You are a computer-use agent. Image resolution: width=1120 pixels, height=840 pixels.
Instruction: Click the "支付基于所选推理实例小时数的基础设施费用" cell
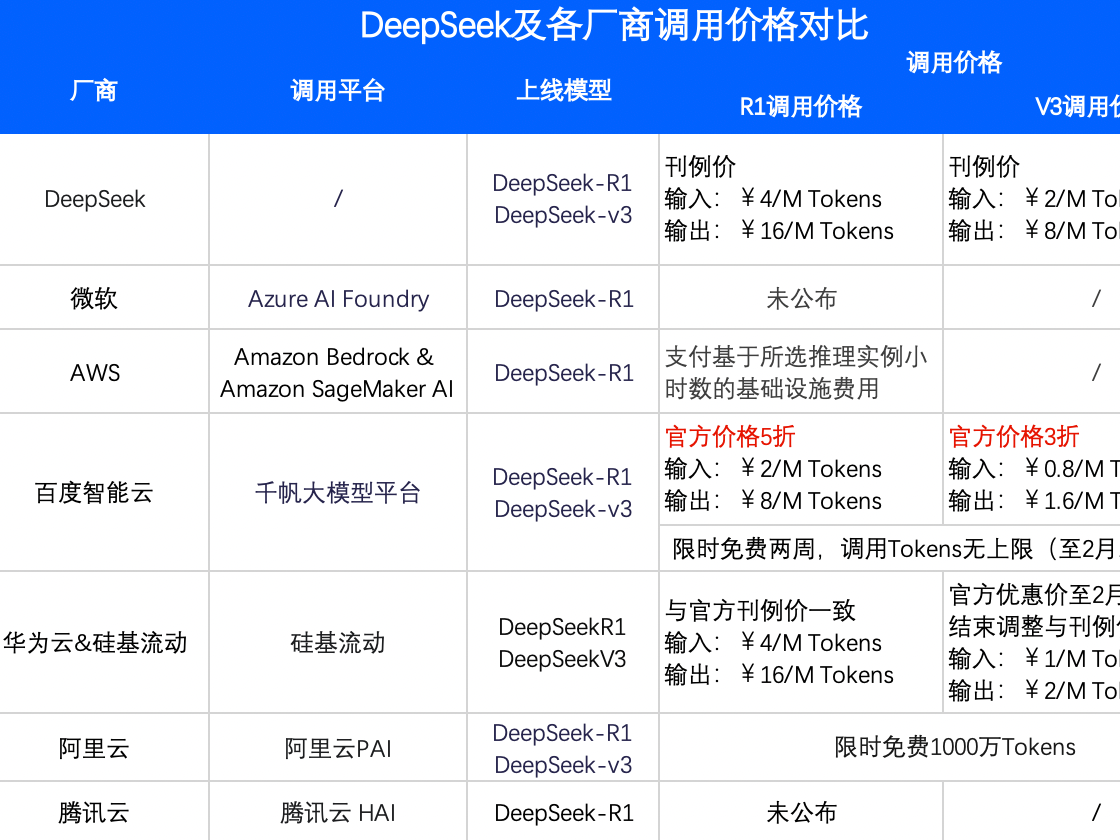796,372
